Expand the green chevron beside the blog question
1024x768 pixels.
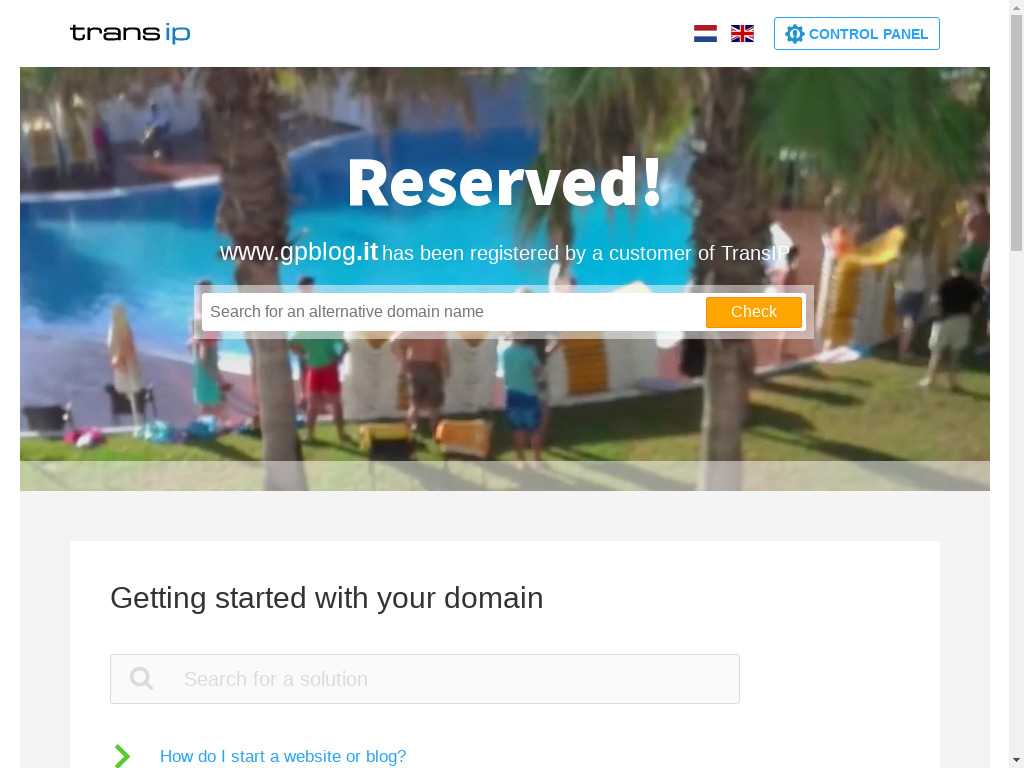pos(122,756)
